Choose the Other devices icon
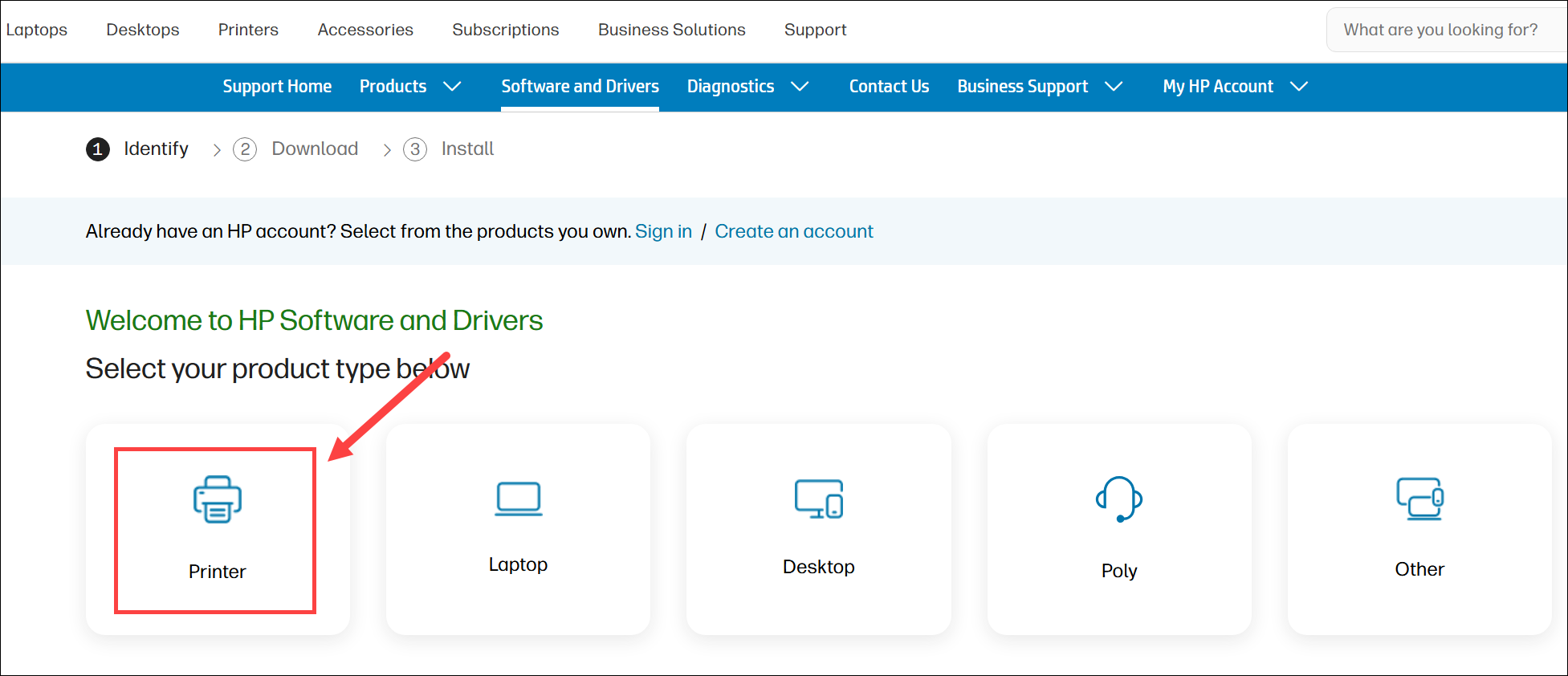The height and width of the screenshot is (676, 1568). (x=1419, y=499)
